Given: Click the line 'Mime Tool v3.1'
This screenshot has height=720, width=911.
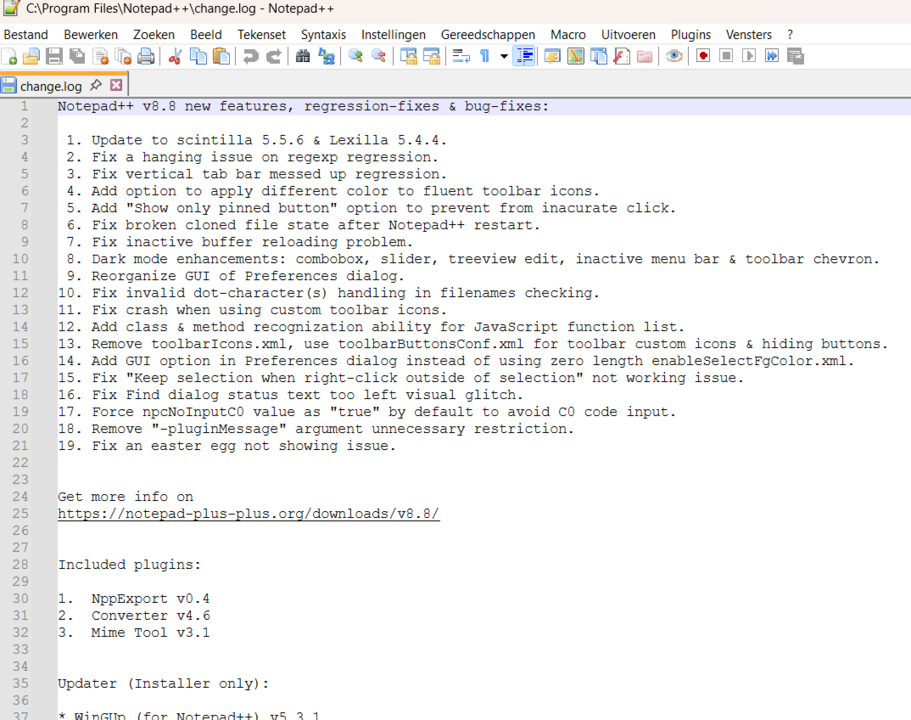Looking at the screenshot, I should [x=150, y=632].
